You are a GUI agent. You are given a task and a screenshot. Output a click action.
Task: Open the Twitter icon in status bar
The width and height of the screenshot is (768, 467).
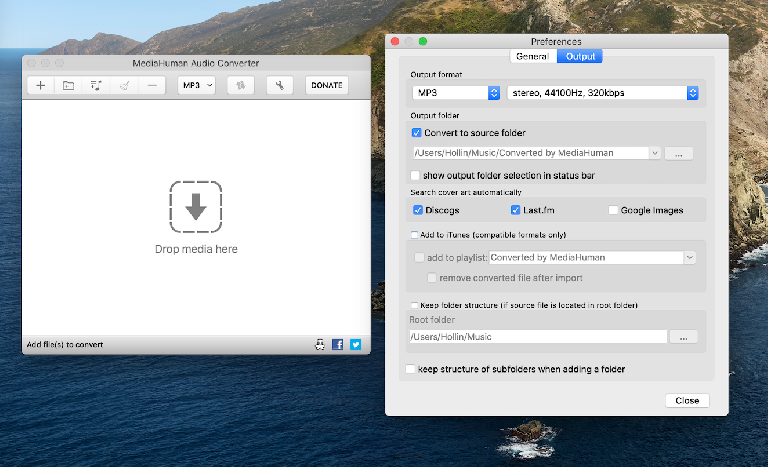(x=356, y=344)
